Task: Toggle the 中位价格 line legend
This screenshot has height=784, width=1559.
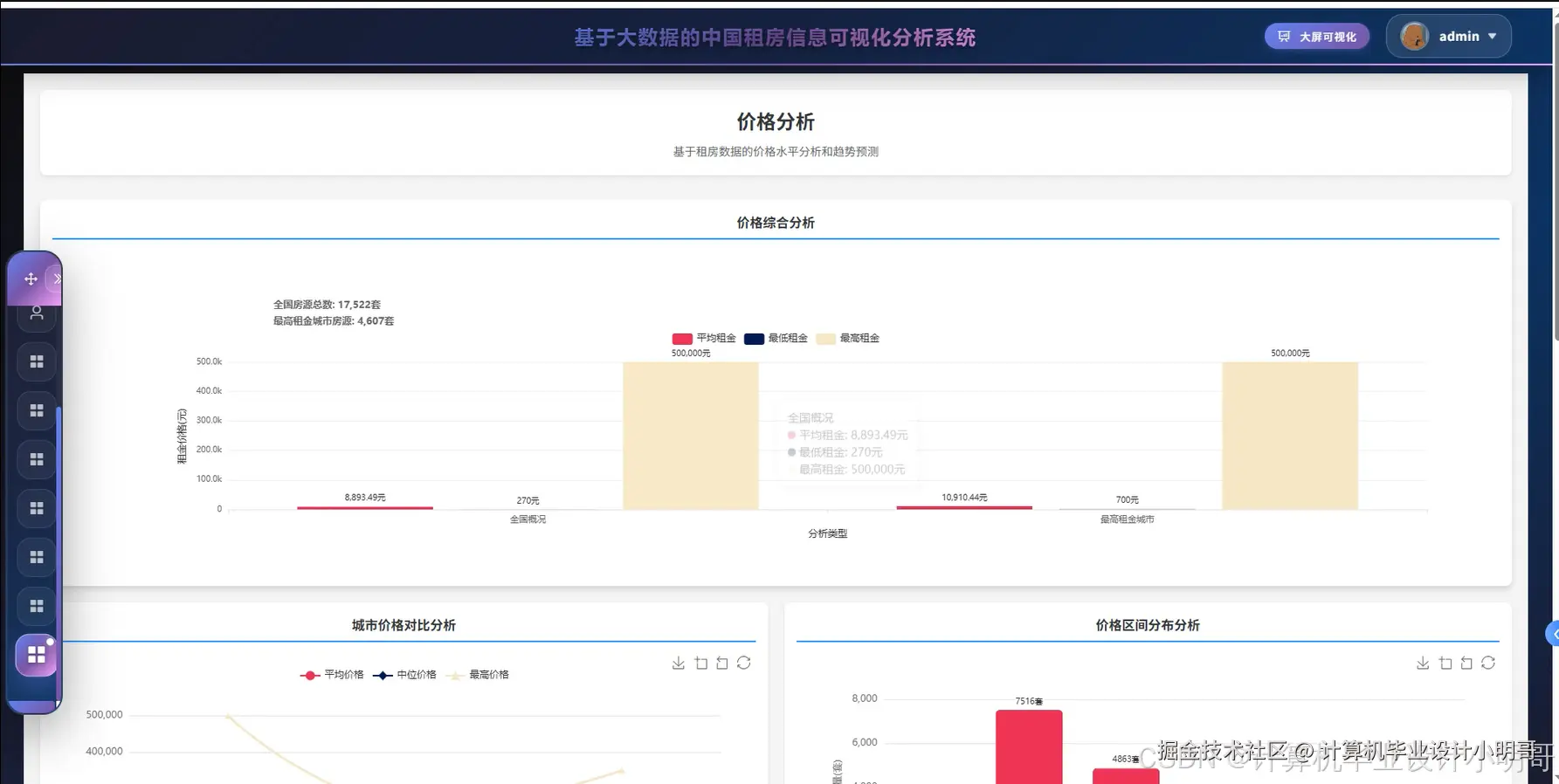Action: coord(404,675)
